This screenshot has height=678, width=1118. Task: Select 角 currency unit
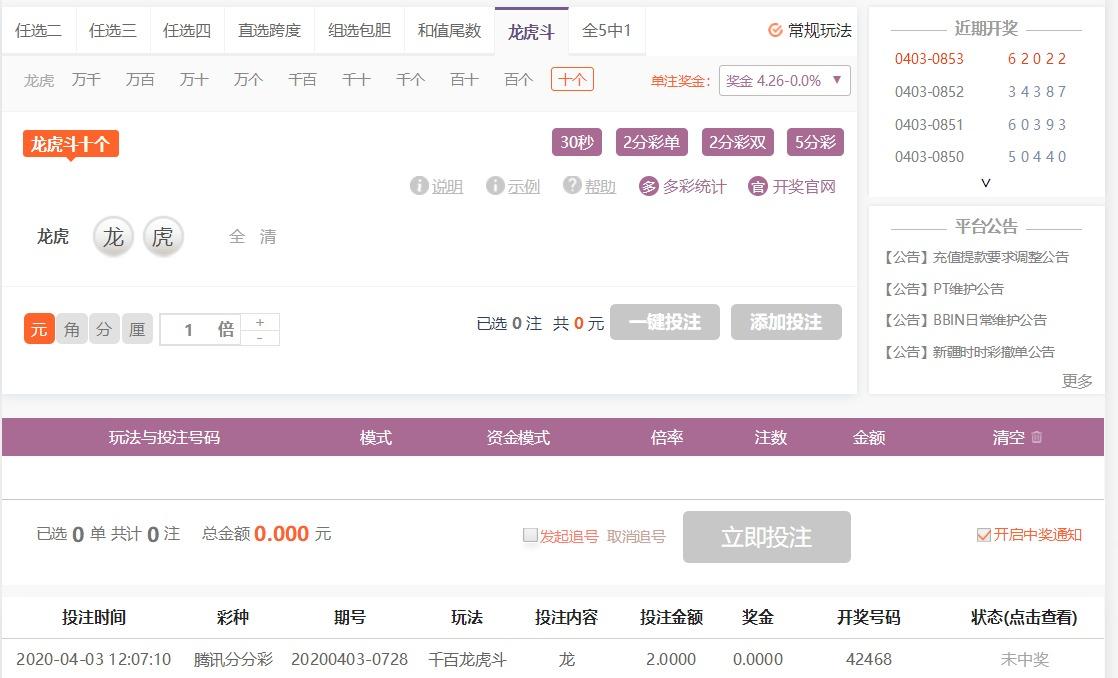click(72, 329)
